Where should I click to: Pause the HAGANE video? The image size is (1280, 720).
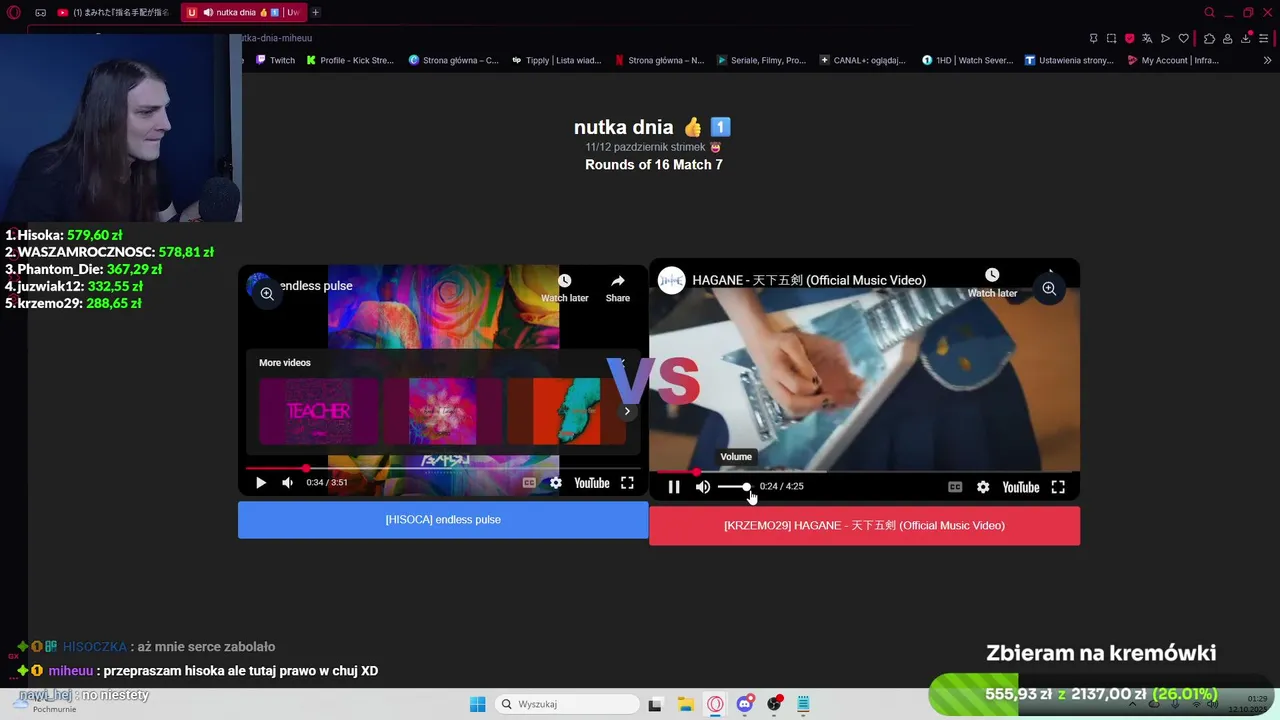pos(674,487)
